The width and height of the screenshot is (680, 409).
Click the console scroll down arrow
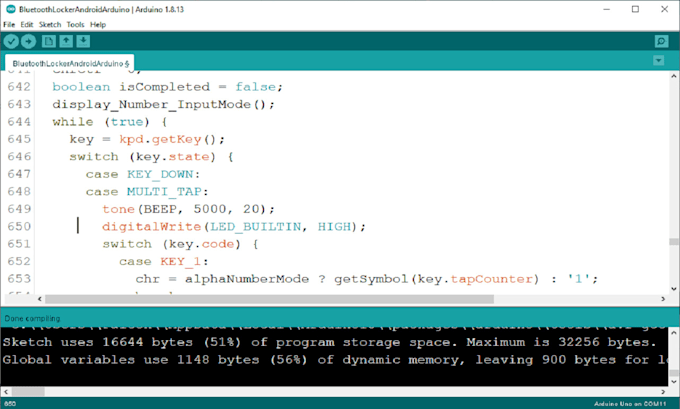point(673,382)
